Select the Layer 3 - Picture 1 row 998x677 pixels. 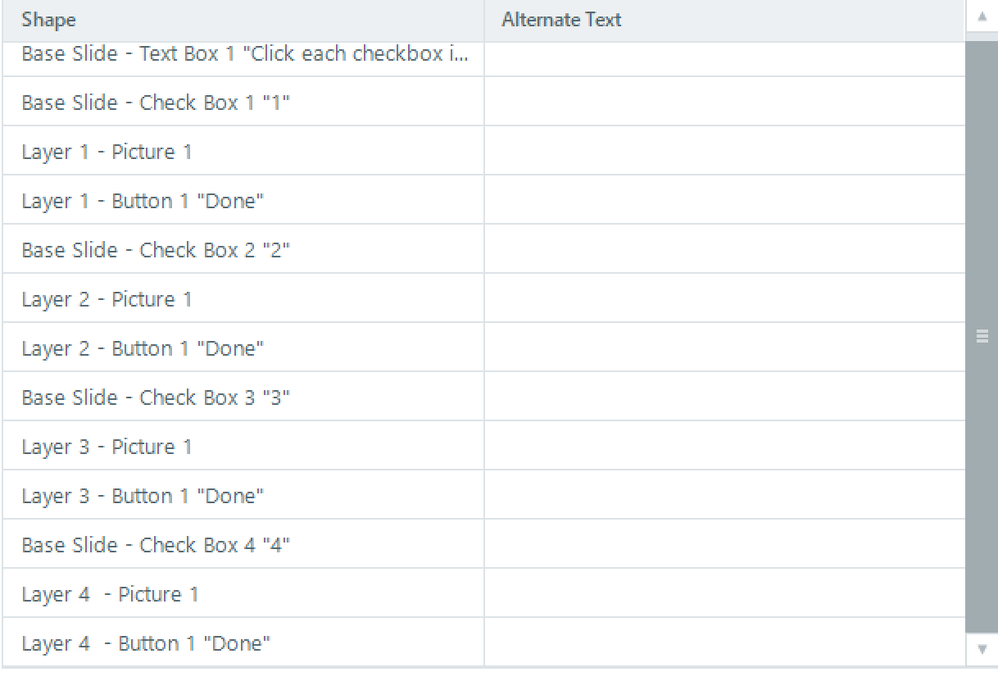107,446
